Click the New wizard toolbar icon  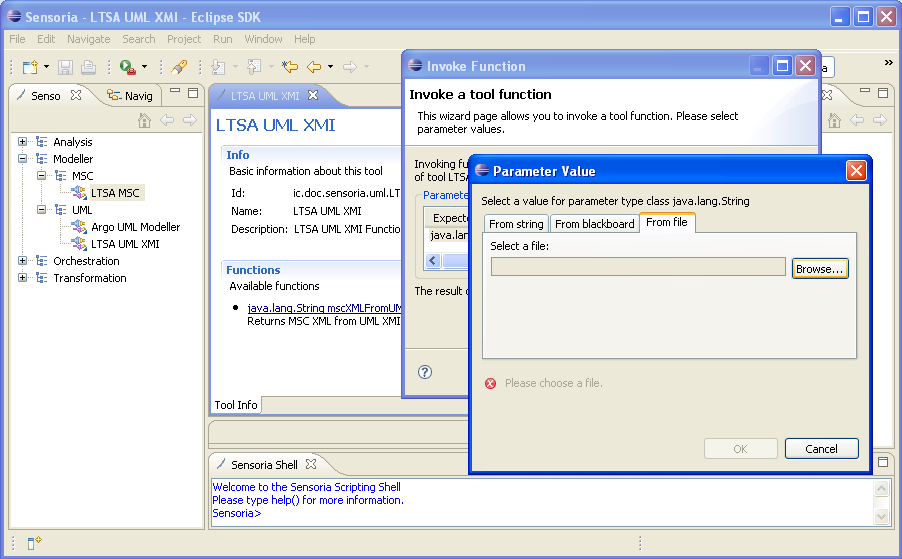[x=30, y=67]
